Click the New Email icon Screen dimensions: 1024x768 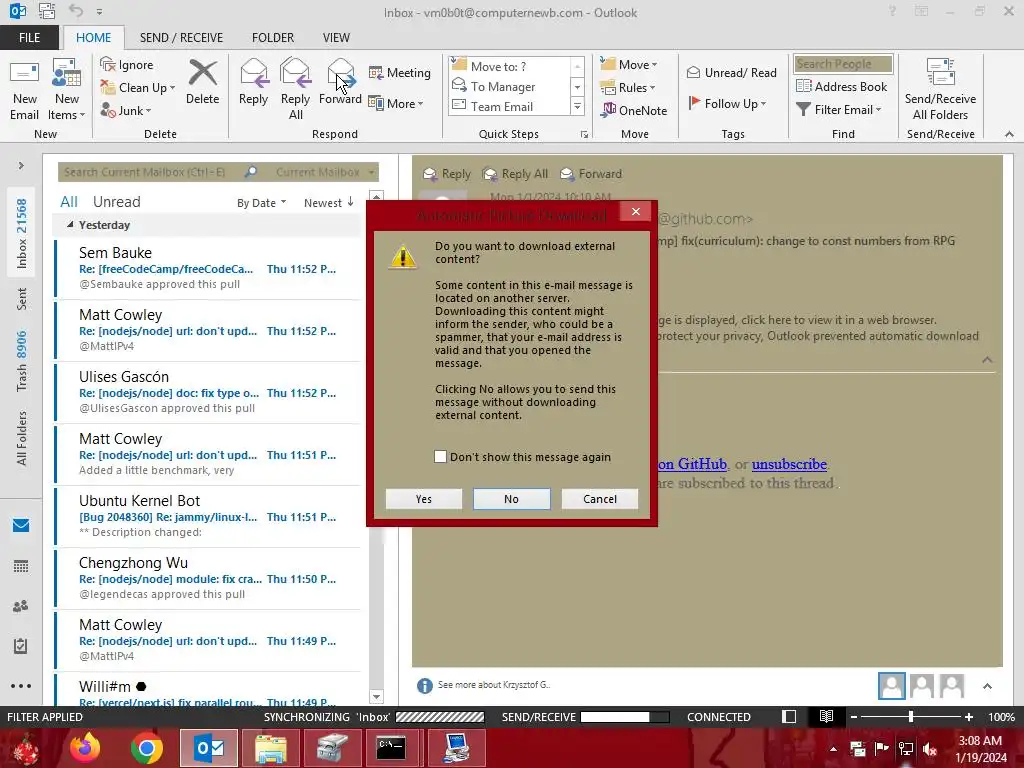[25, 90]
